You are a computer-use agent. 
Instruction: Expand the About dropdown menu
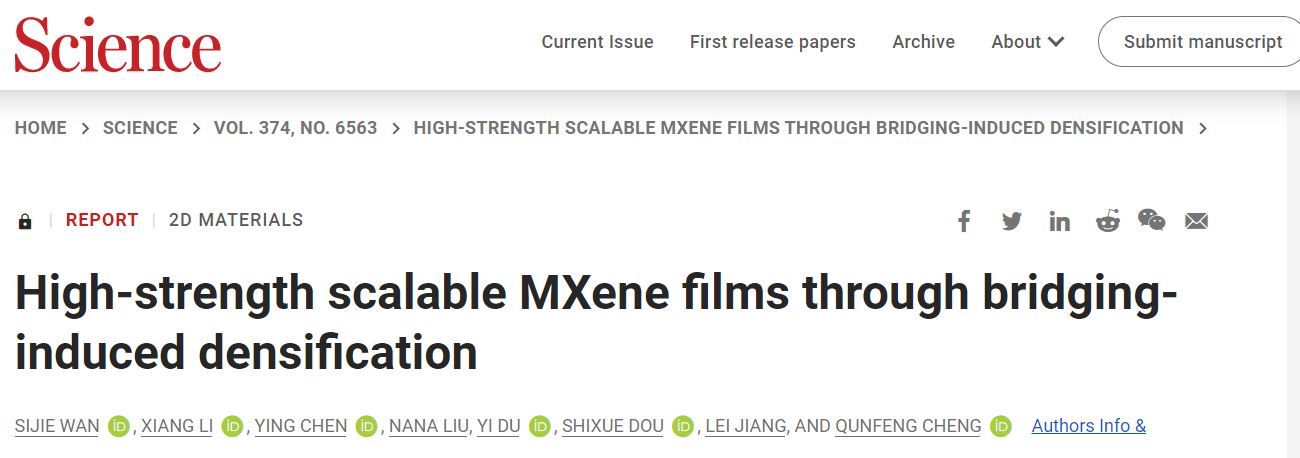[x=1027, y=42]
